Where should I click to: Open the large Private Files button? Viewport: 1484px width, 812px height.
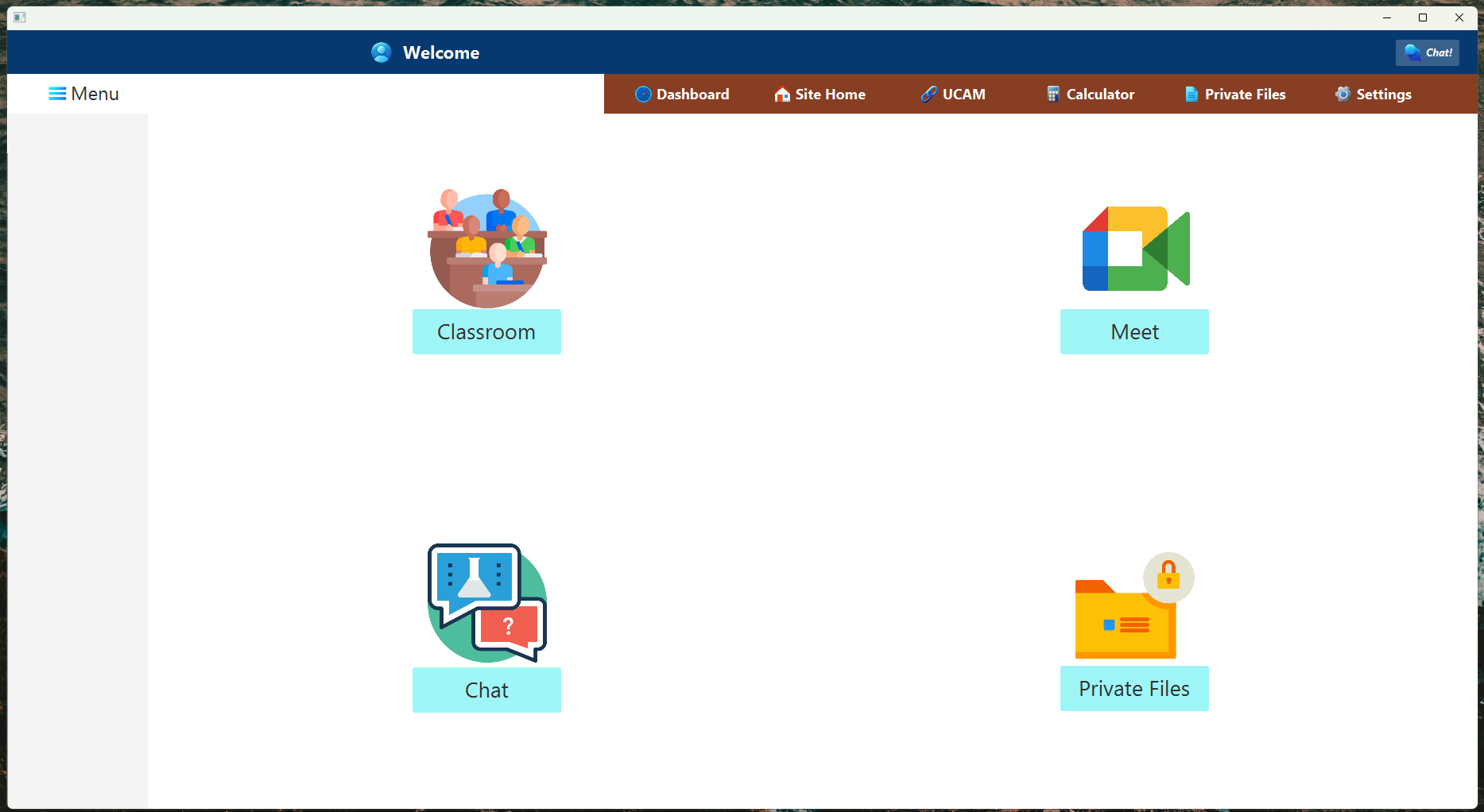[1134, 689]
